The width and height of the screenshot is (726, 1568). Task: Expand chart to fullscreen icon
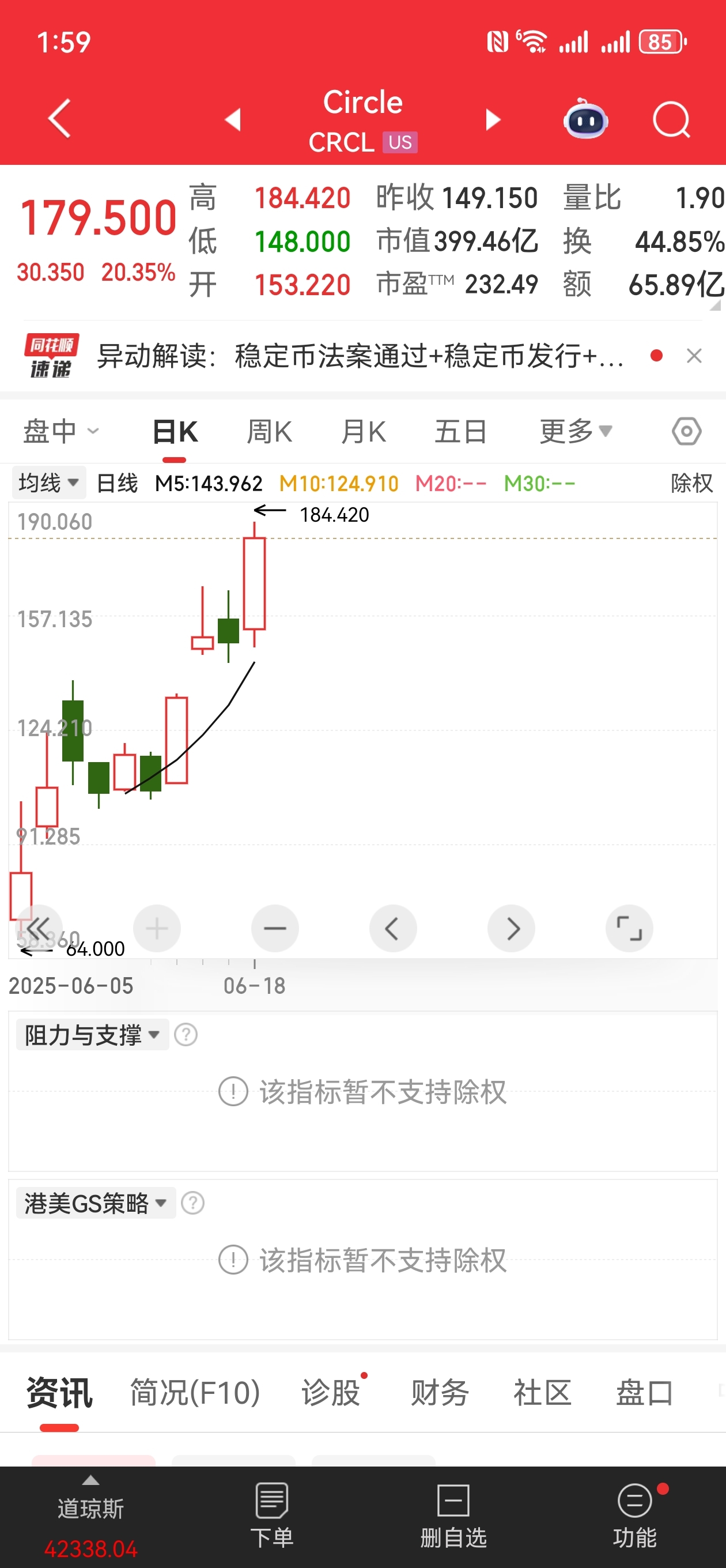click(x=629, y=928)
